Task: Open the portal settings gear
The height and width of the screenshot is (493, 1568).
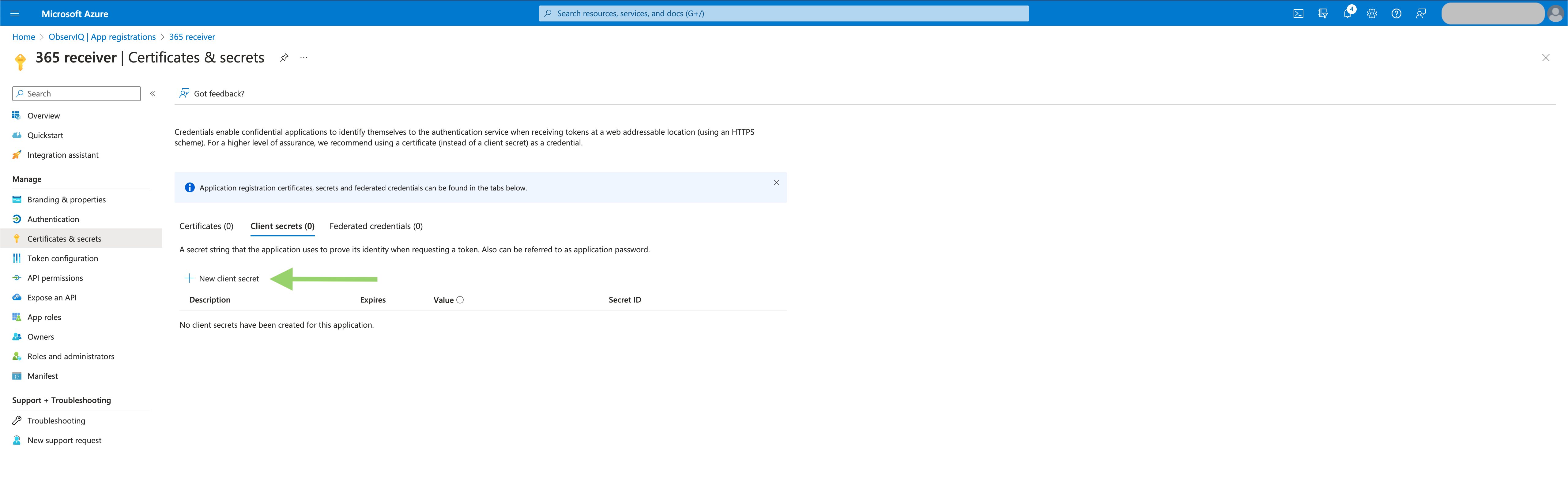Action: pos(1371,13)
